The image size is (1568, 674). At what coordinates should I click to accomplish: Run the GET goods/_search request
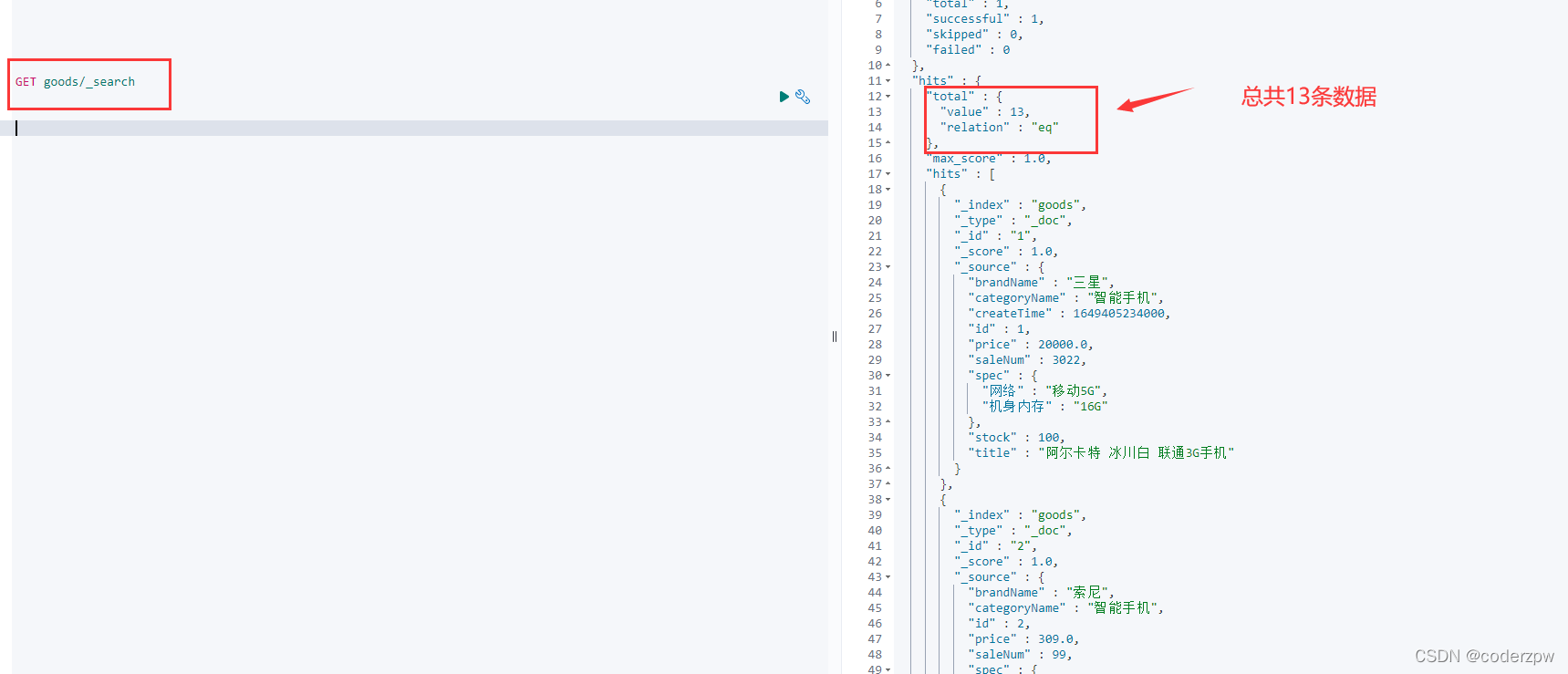tap(784, 97)
